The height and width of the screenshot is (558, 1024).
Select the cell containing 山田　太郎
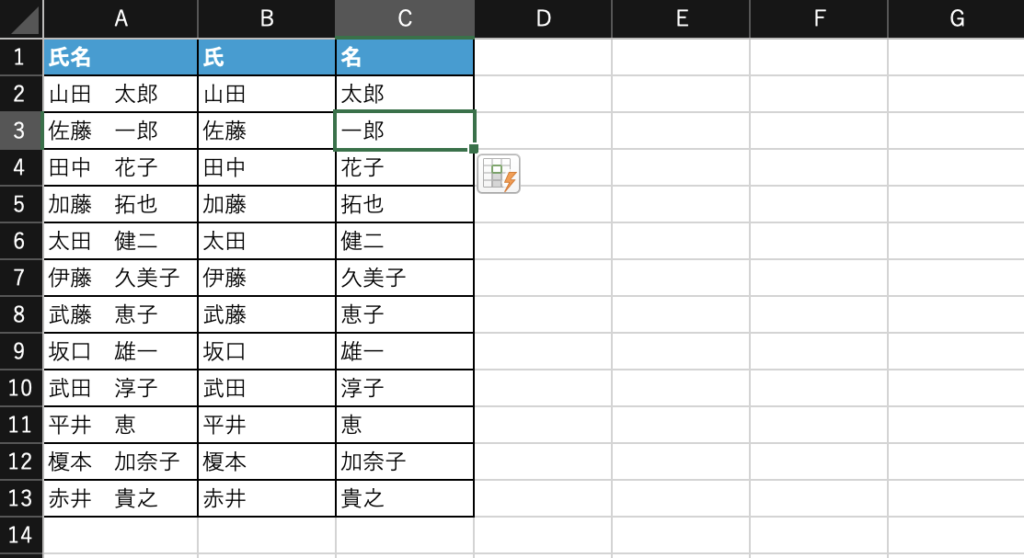[120, 94]
